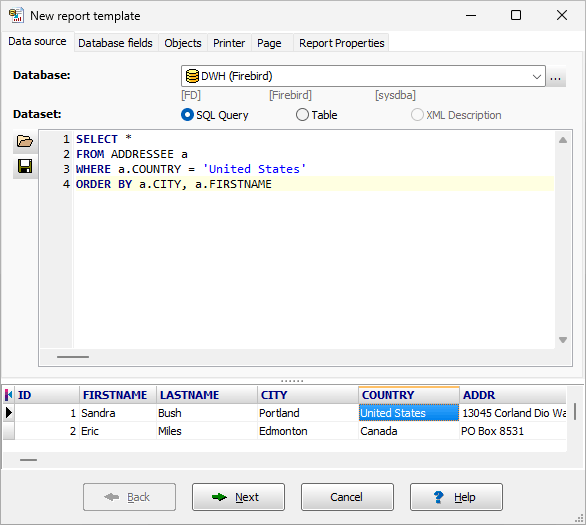The height and width of the screenshot is (525, 586).
Task: Click the SQL editor scroll down arrow
Action: pyautogui.click(x=563, y=340)
